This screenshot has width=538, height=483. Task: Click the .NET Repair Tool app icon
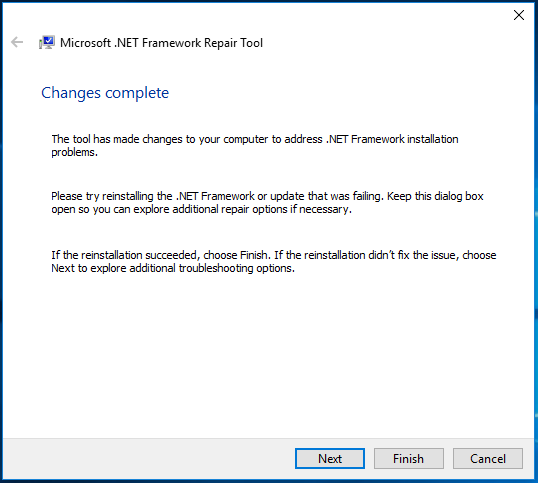point(47,43)
